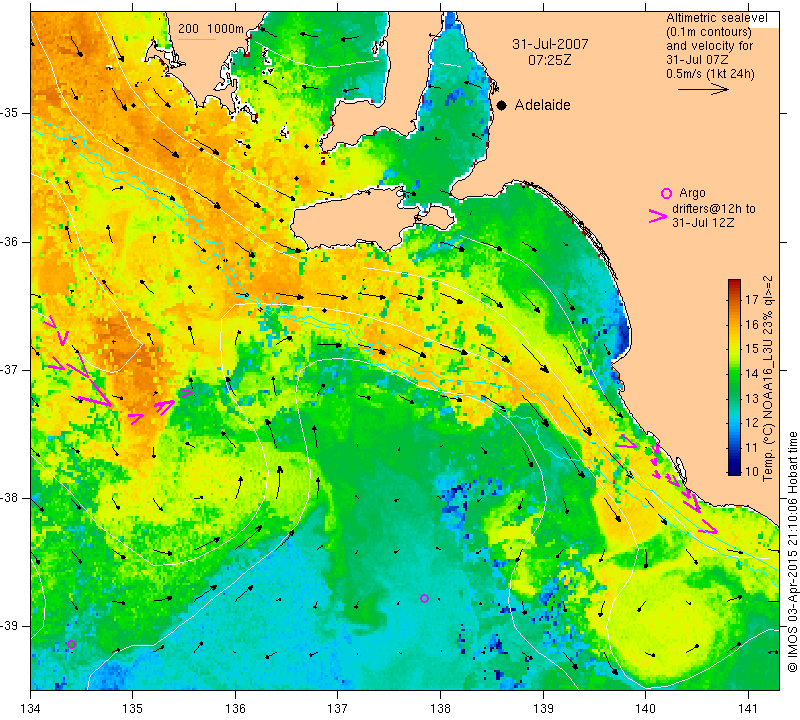Click the latitude axis label -39
The height and width of the screenshot is (720, 800).
coord(10,626)
